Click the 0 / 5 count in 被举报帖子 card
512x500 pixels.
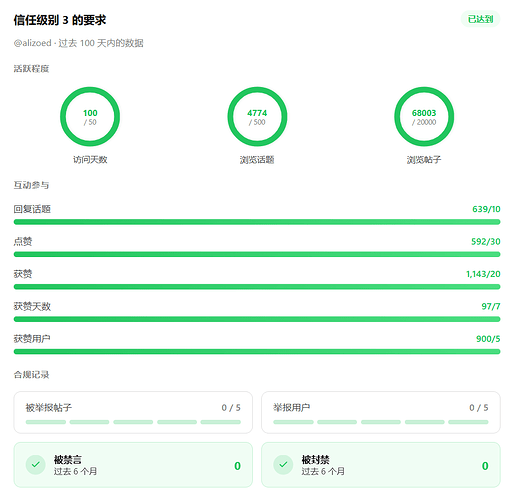pyautogui.click(x=231, y=407)
